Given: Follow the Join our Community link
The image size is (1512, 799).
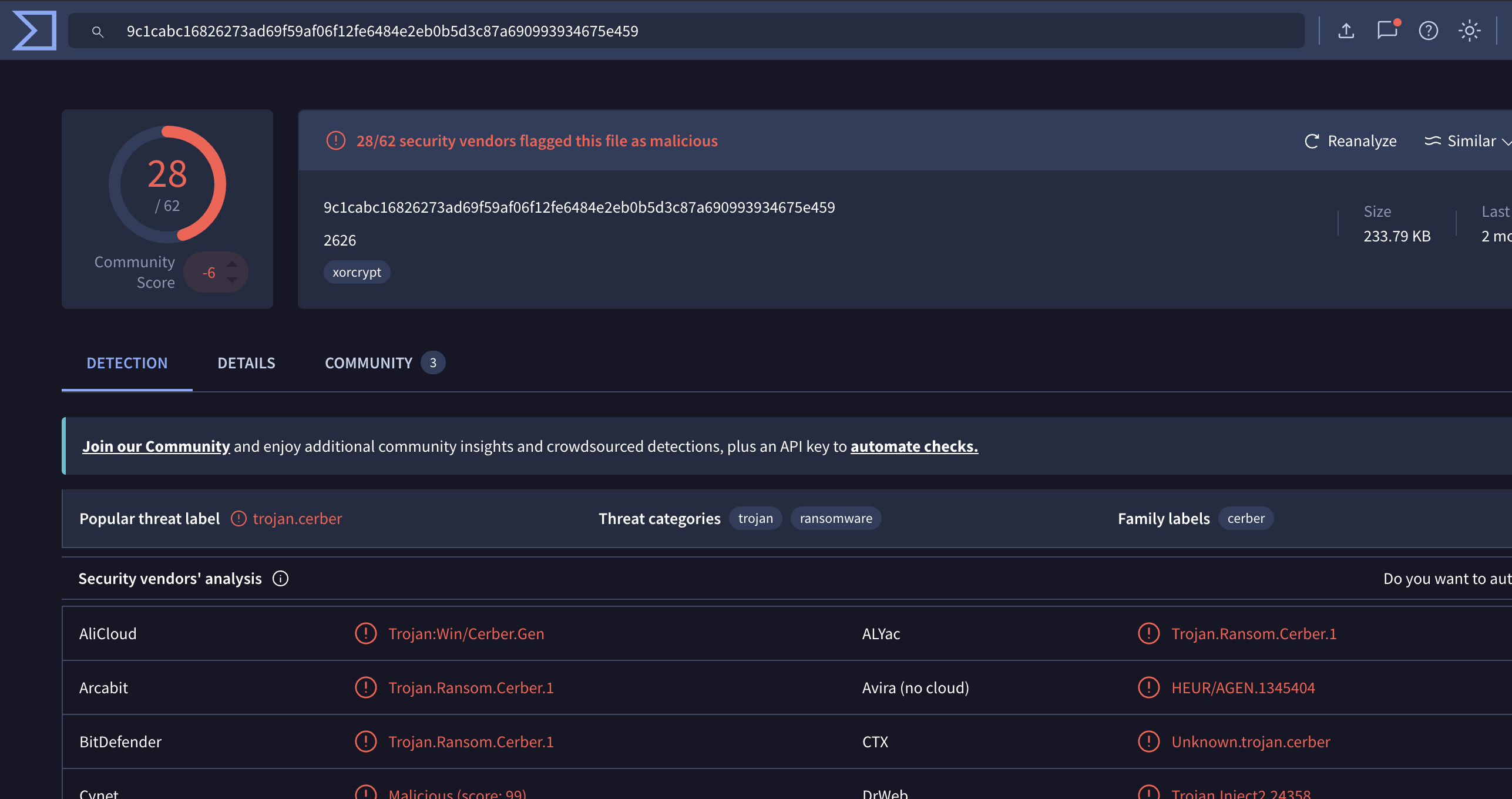Looking at the screenshot, I should pos(156,446).
